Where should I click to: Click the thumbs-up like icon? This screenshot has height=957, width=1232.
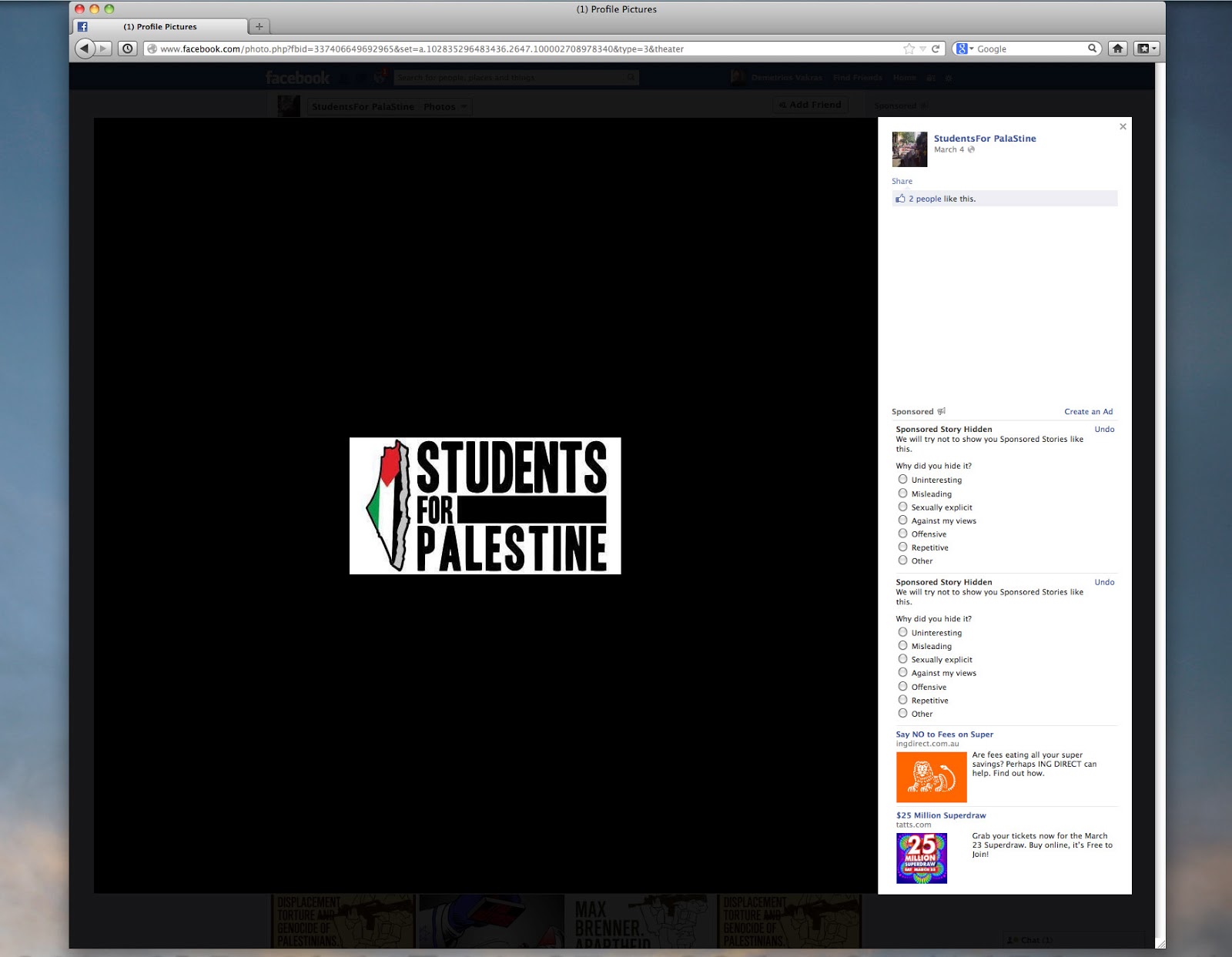900,199
